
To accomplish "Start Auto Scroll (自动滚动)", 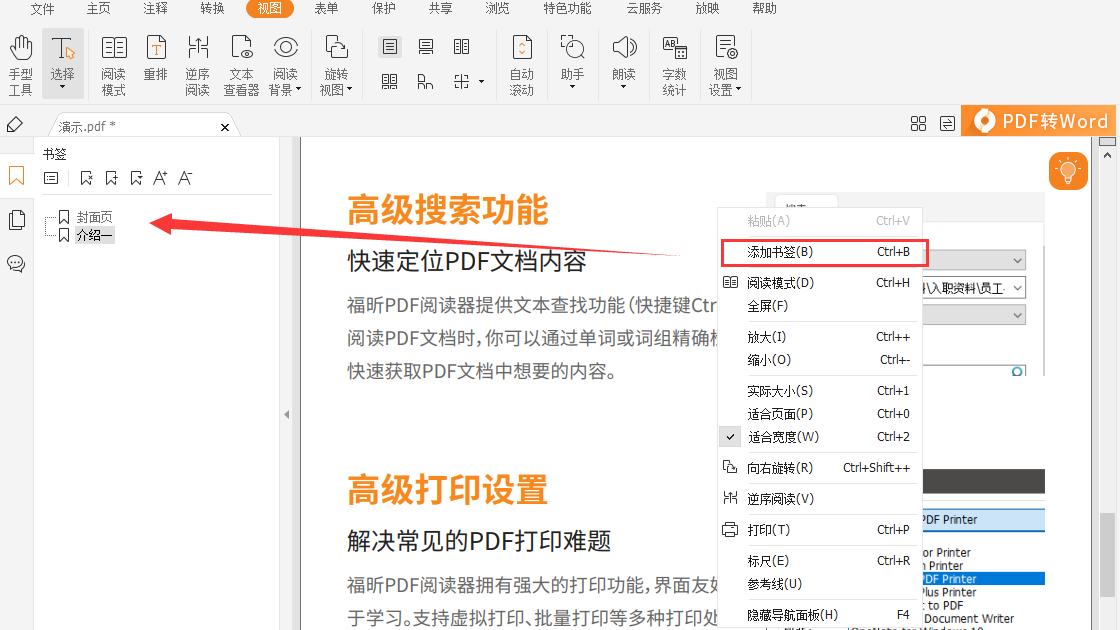I will click(521, 64).
